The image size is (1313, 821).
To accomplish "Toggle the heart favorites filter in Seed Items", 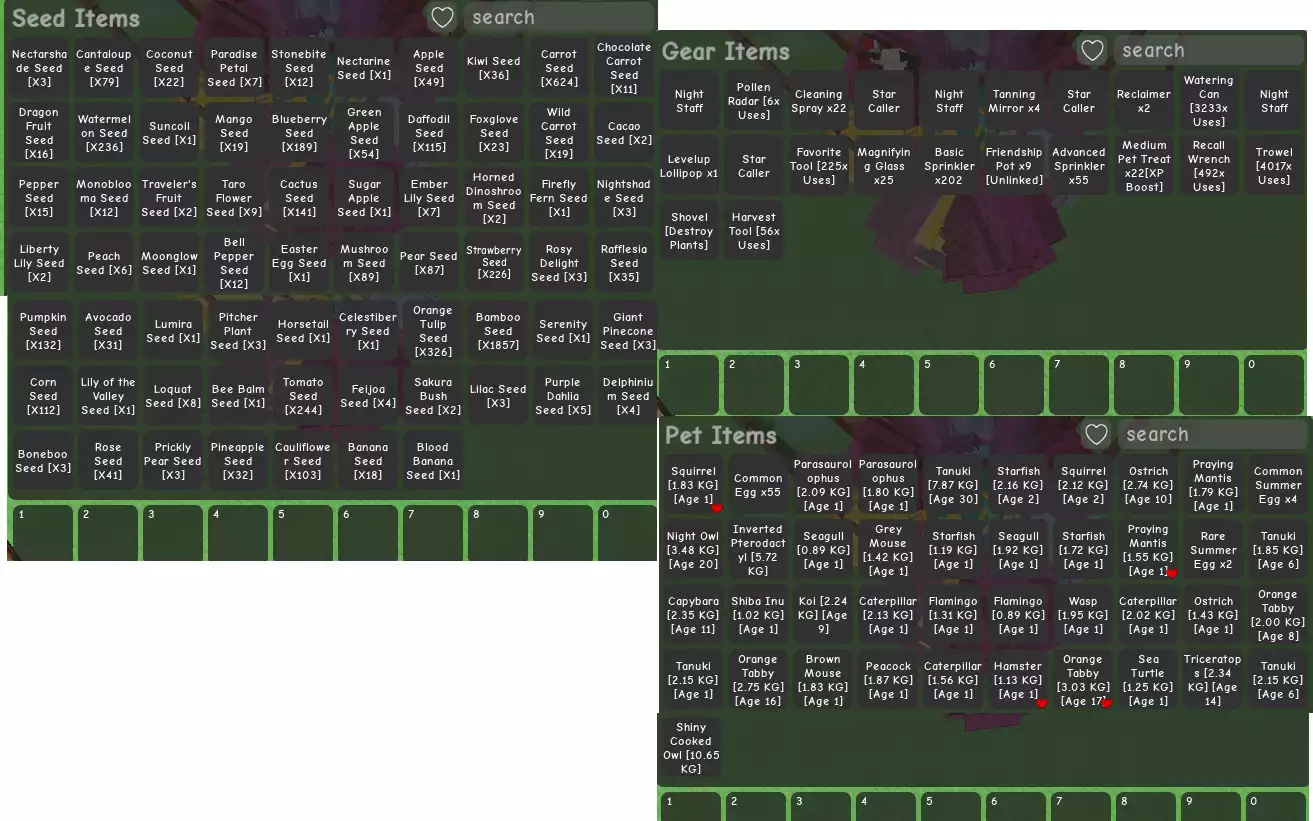I will point(442,18).
